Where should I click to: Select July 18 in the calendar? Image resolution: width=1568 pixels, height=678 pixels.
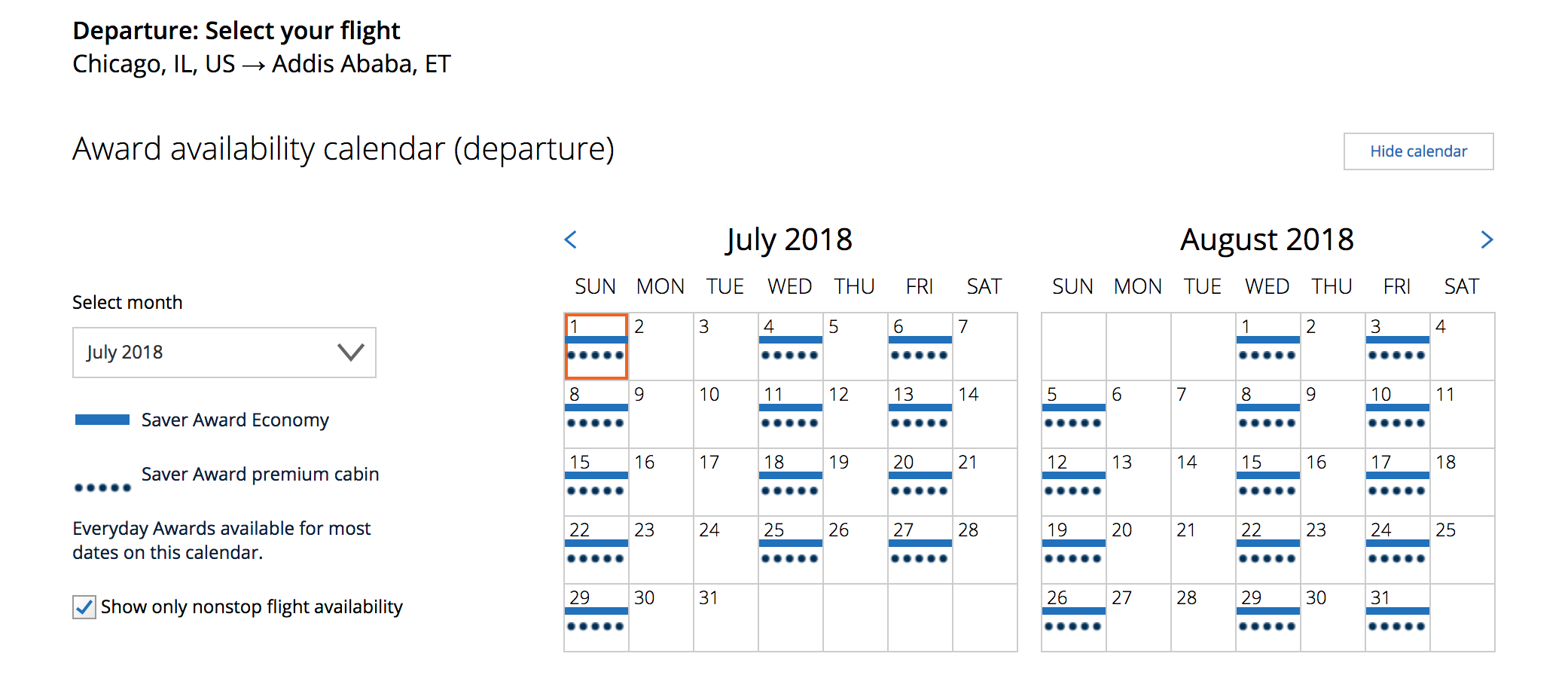tap(790, 481)
